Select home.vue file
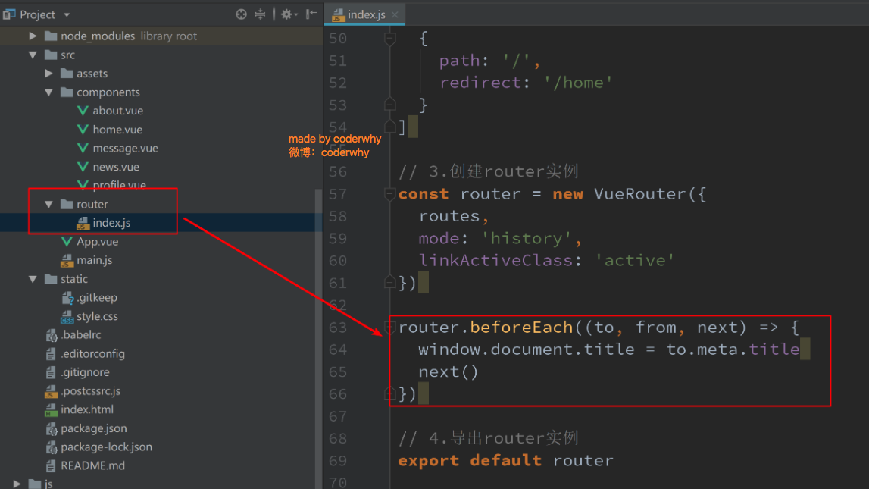Screen dimensions: 869x489 pos(117,129)
